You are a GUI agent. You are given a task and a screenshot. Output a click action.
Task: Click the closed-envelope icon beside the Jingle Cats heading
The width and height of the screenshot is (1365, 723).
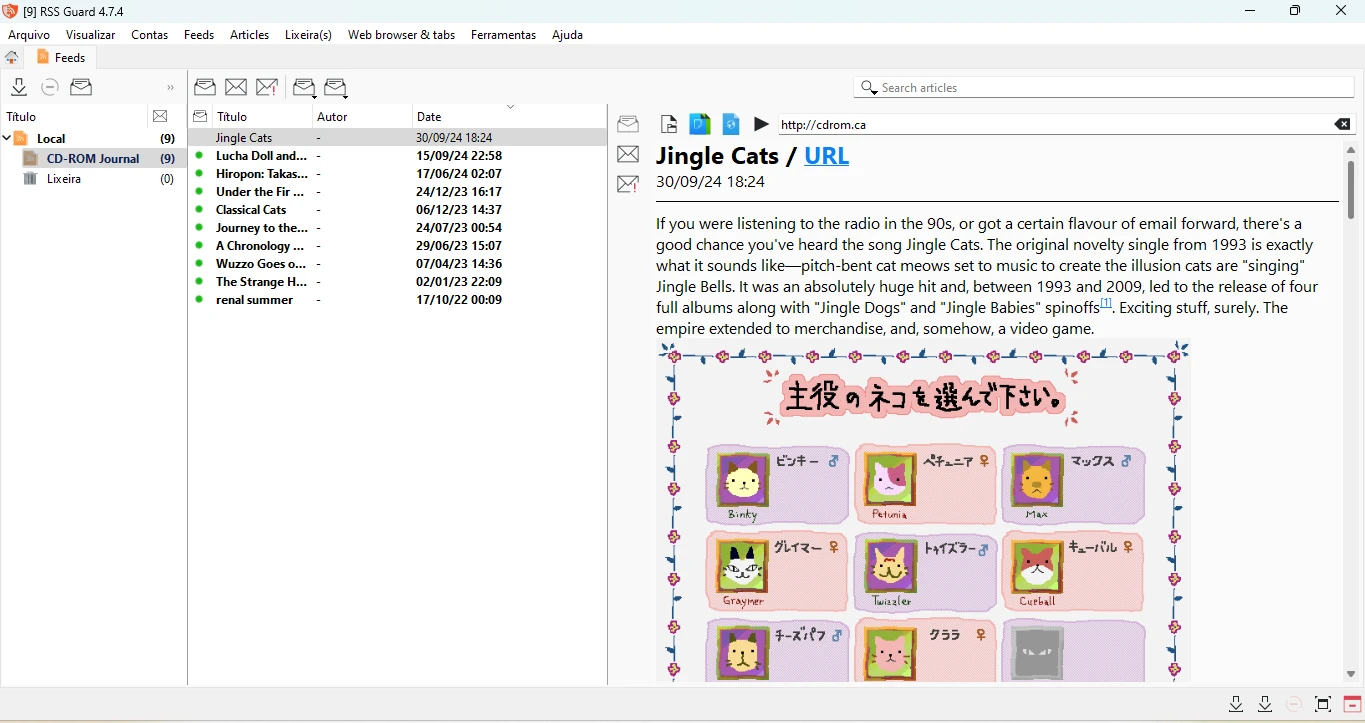[628, 154]
